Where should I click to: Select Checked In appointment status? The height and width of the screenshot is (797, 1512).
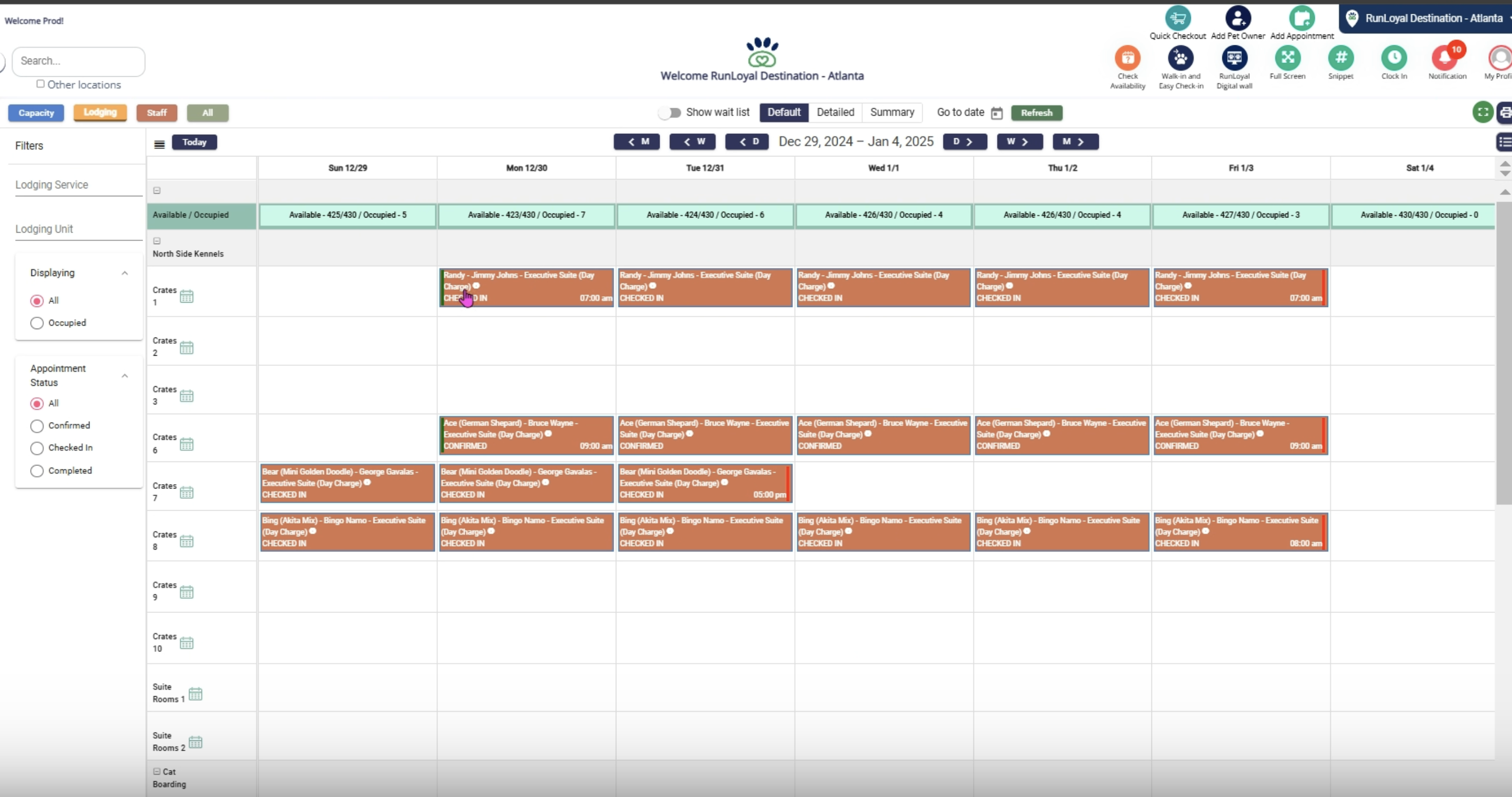point(37,448)
